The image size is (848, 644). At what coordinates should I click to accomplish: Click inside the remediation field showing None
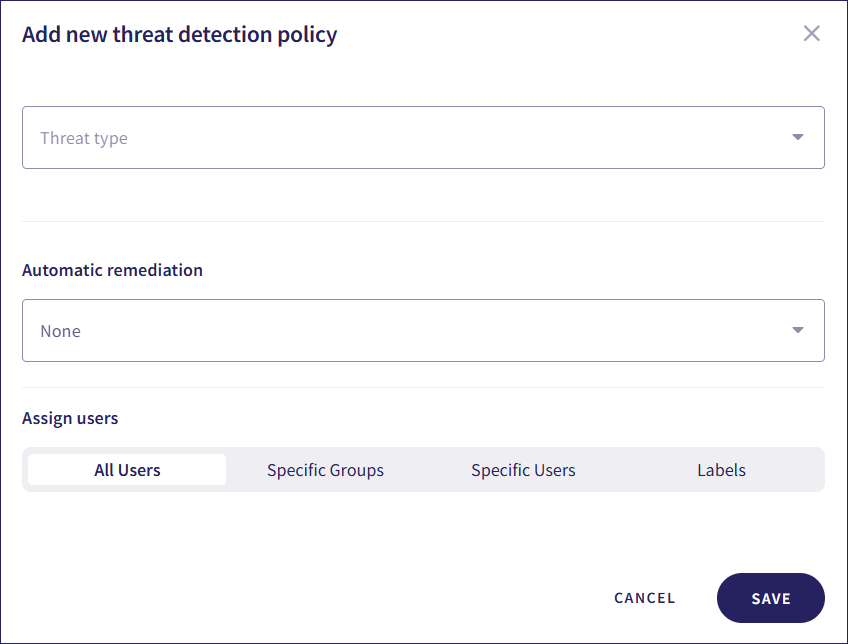400,330
